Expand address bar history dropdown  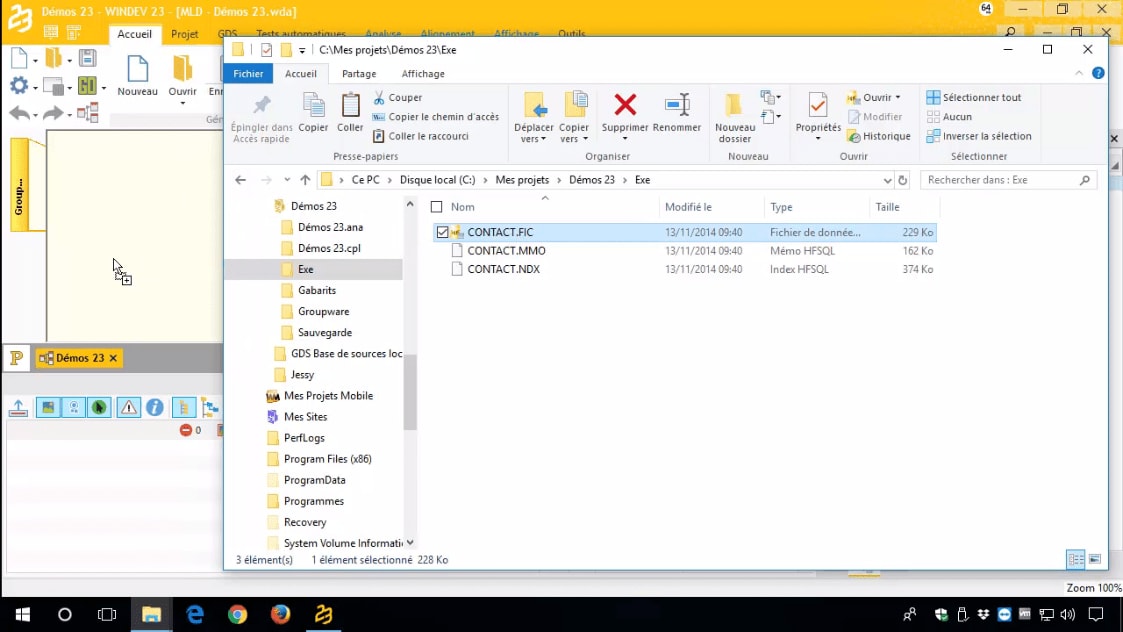pos(887,181)
